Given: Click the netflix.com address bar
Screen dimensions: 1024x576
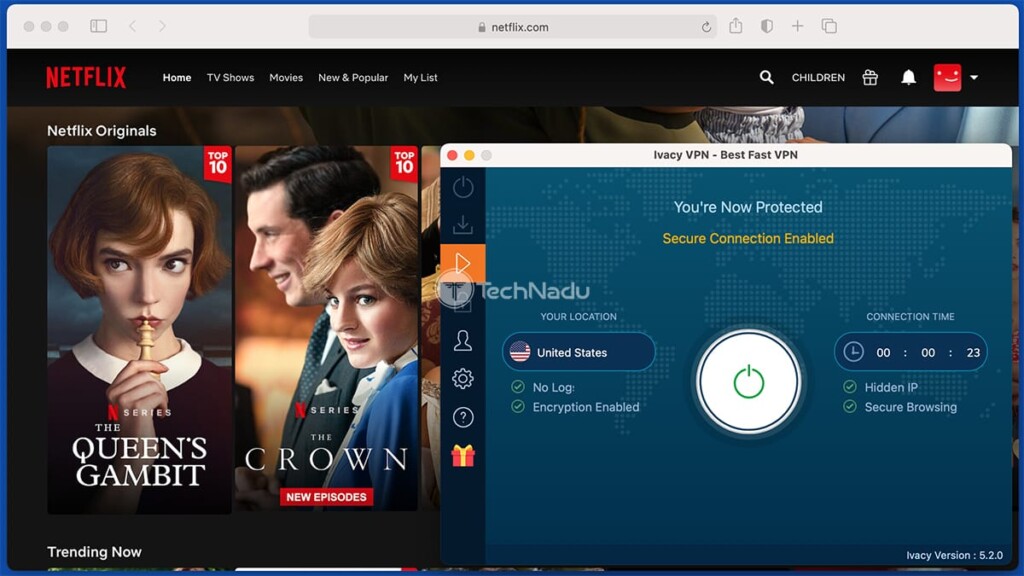Looking at the screenshot, I should pos(513,27).
